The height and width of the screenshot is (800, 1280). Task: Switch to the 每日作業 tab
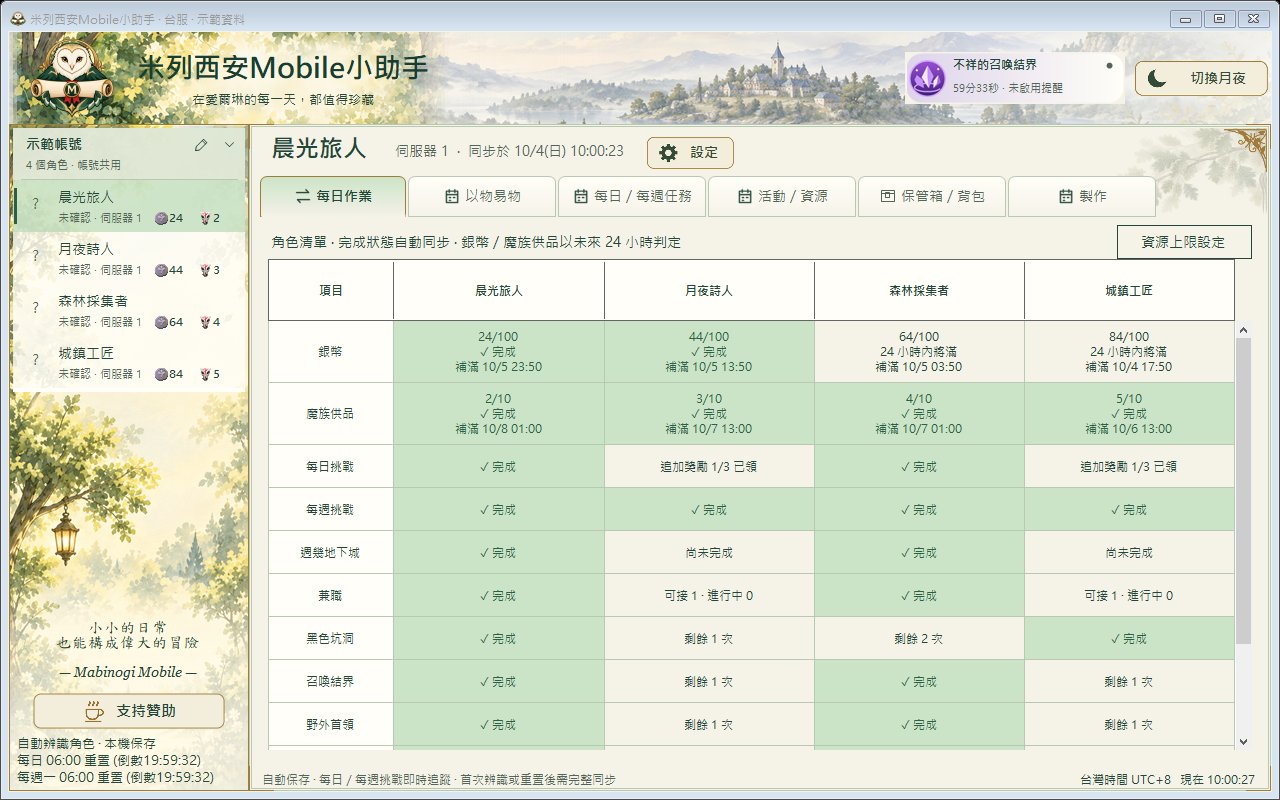(x=333, y=197)
